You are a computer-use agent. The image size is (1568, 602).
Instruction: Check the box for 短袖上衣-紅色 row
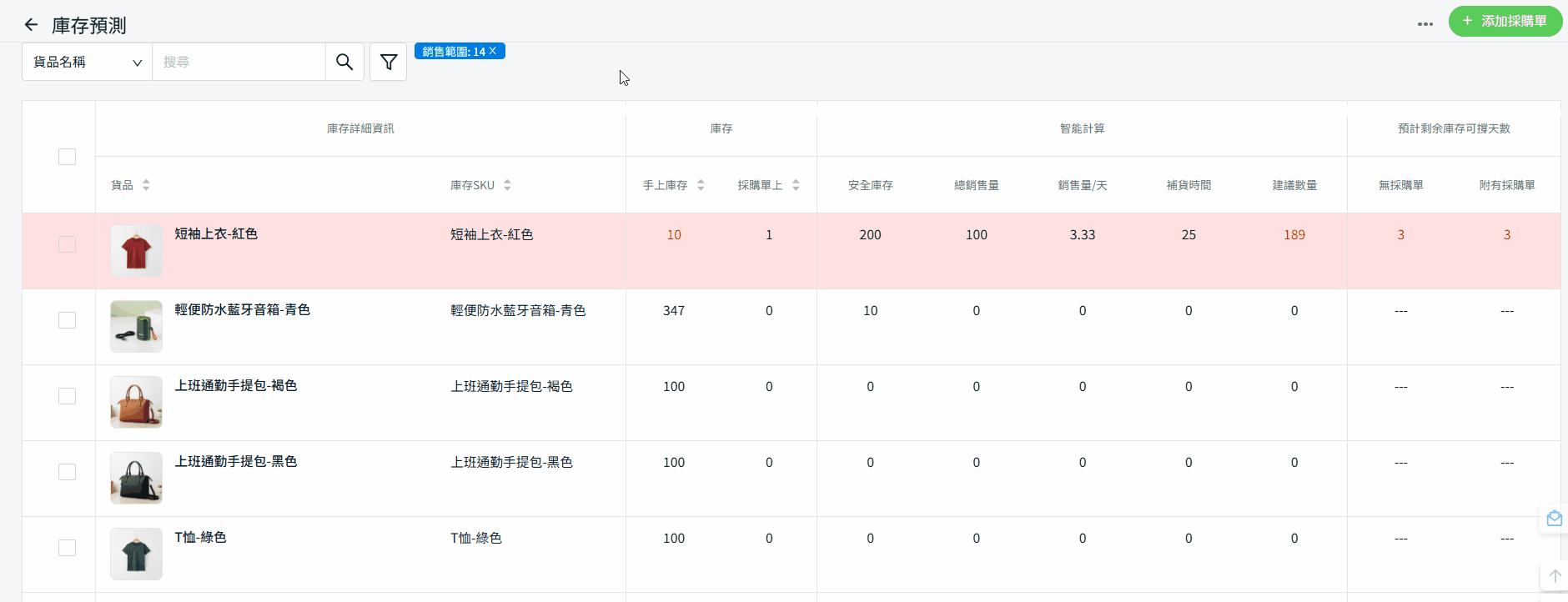click(x=67, y=244)
